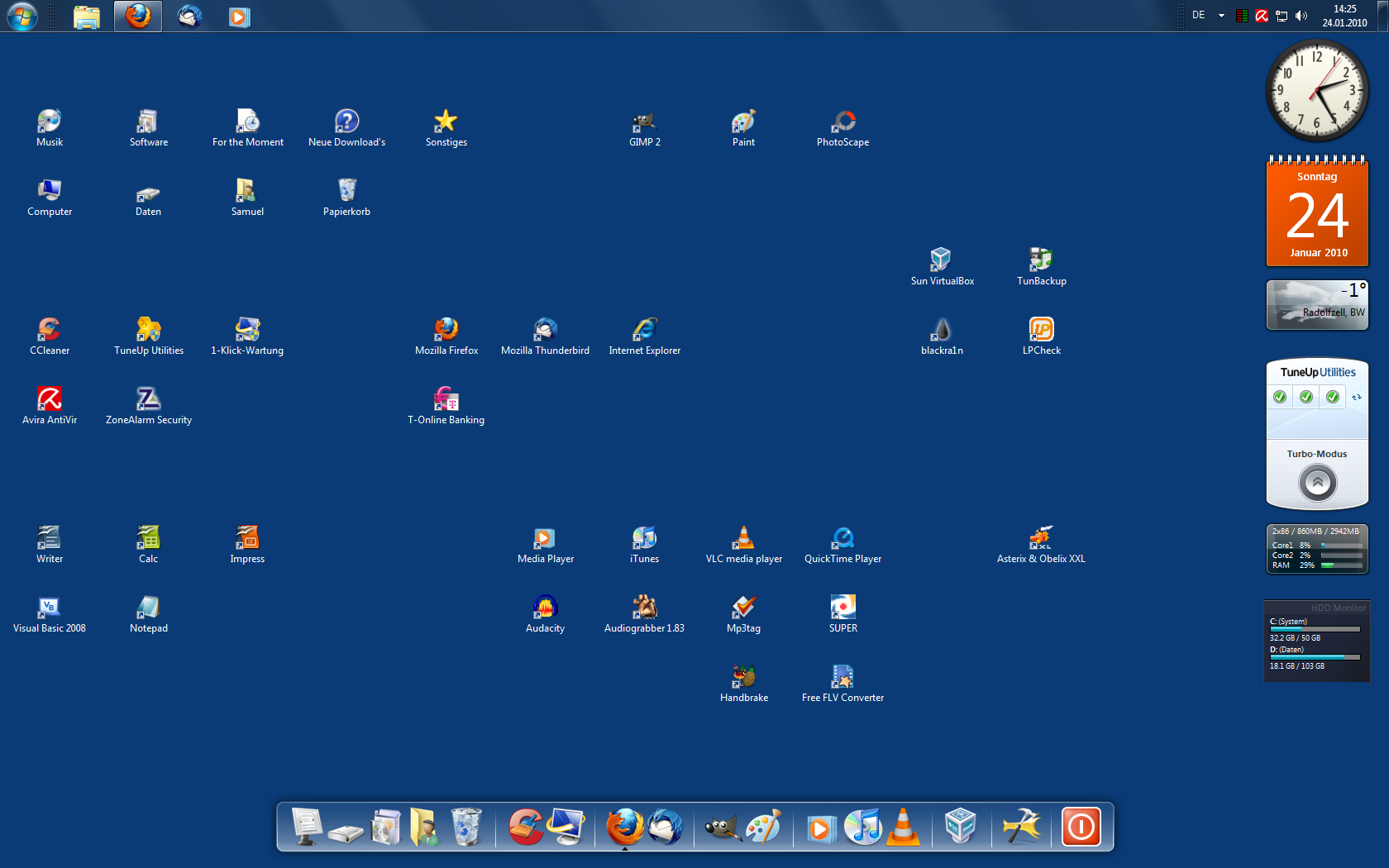
Task: Launch CCleaner from the bottom dock
Action: click(x=525, y=827)
